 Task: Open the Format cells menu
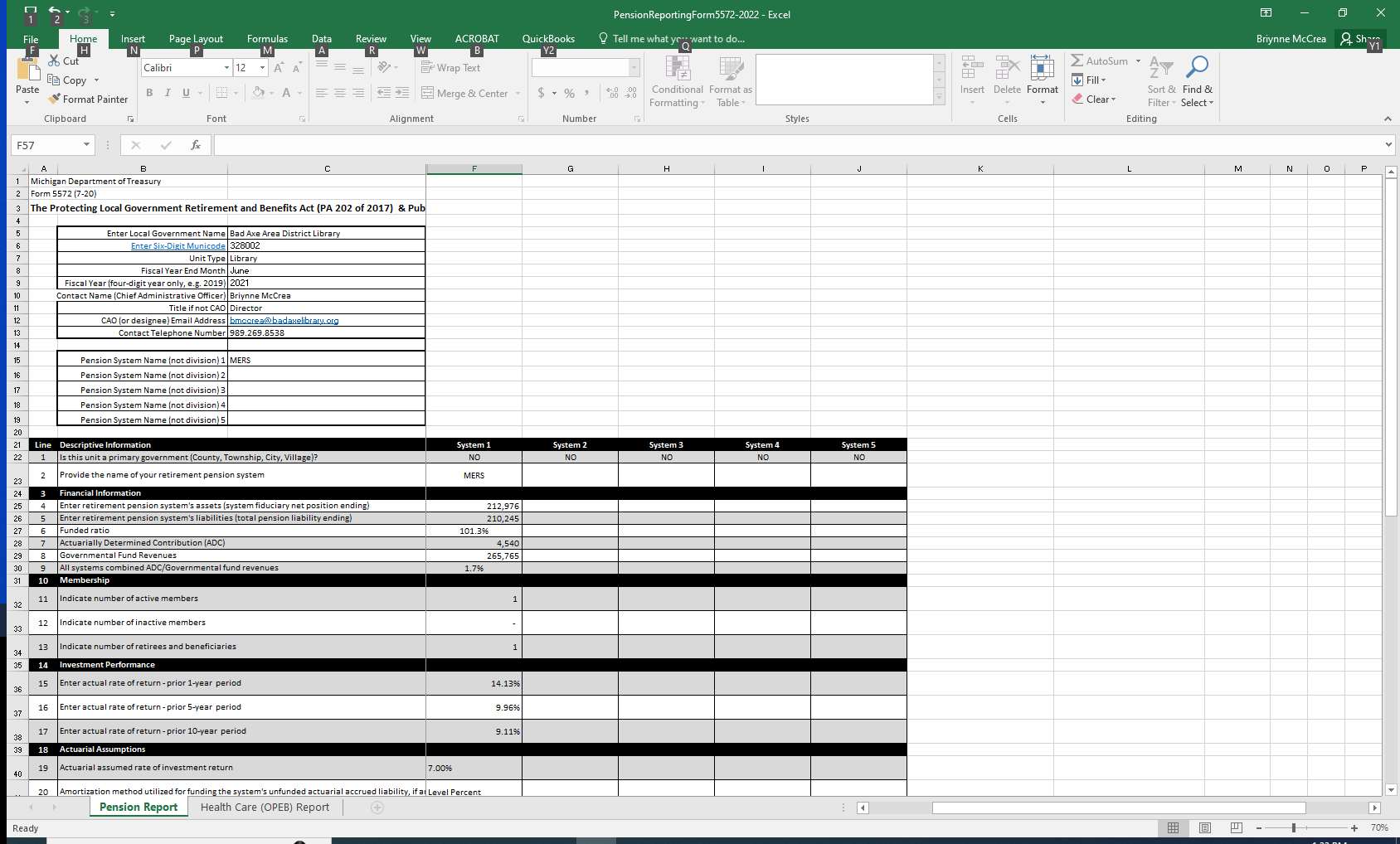[1043, 80]
